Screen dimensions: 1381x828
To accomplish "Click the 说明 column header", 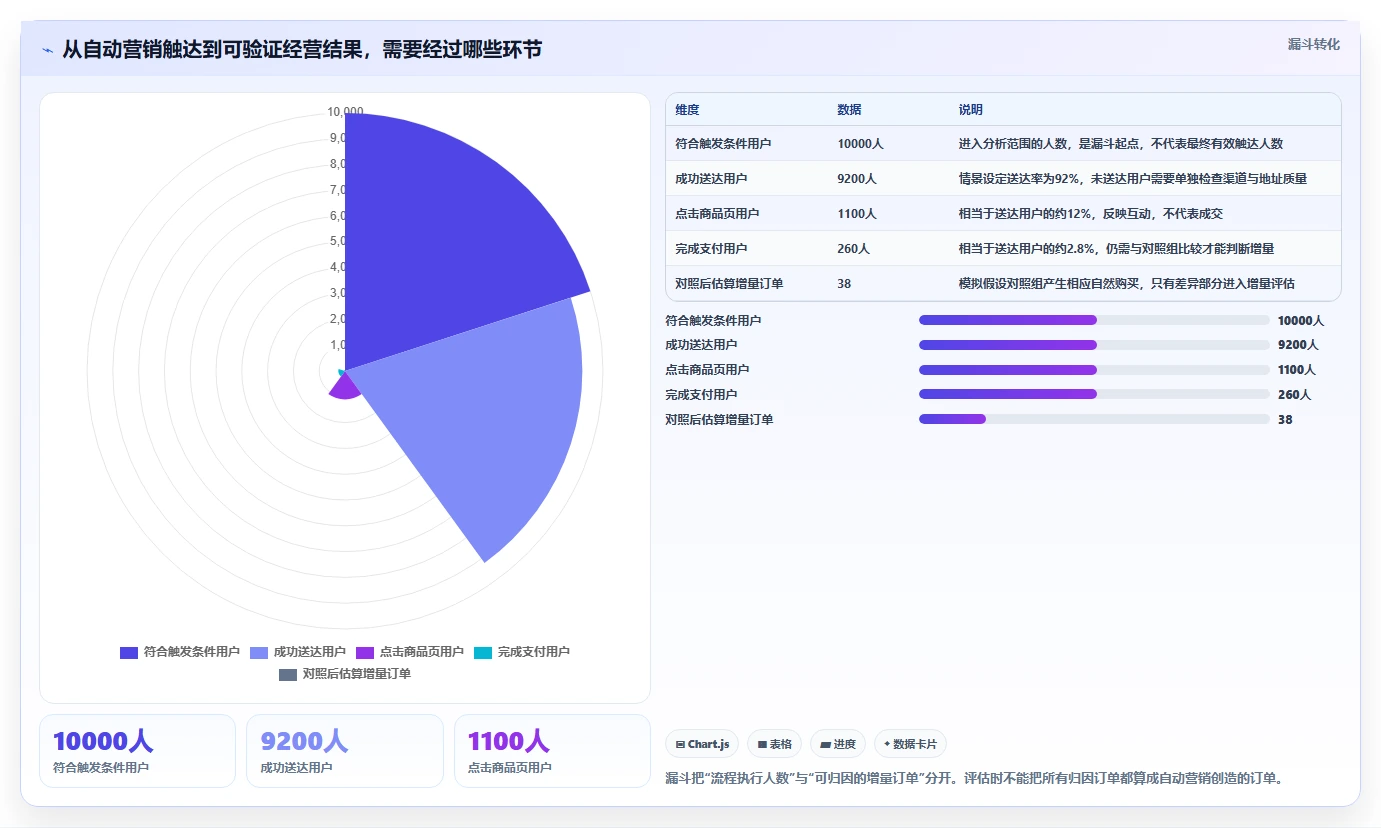I will (x=971, y=110).
